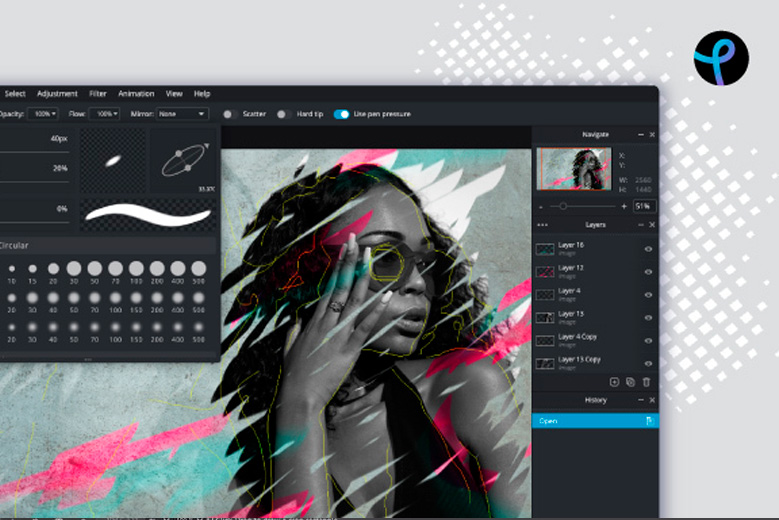The image size is (779, 520).
Task: Click the zoom in plus in Navigate
Action: pos(624,206)
